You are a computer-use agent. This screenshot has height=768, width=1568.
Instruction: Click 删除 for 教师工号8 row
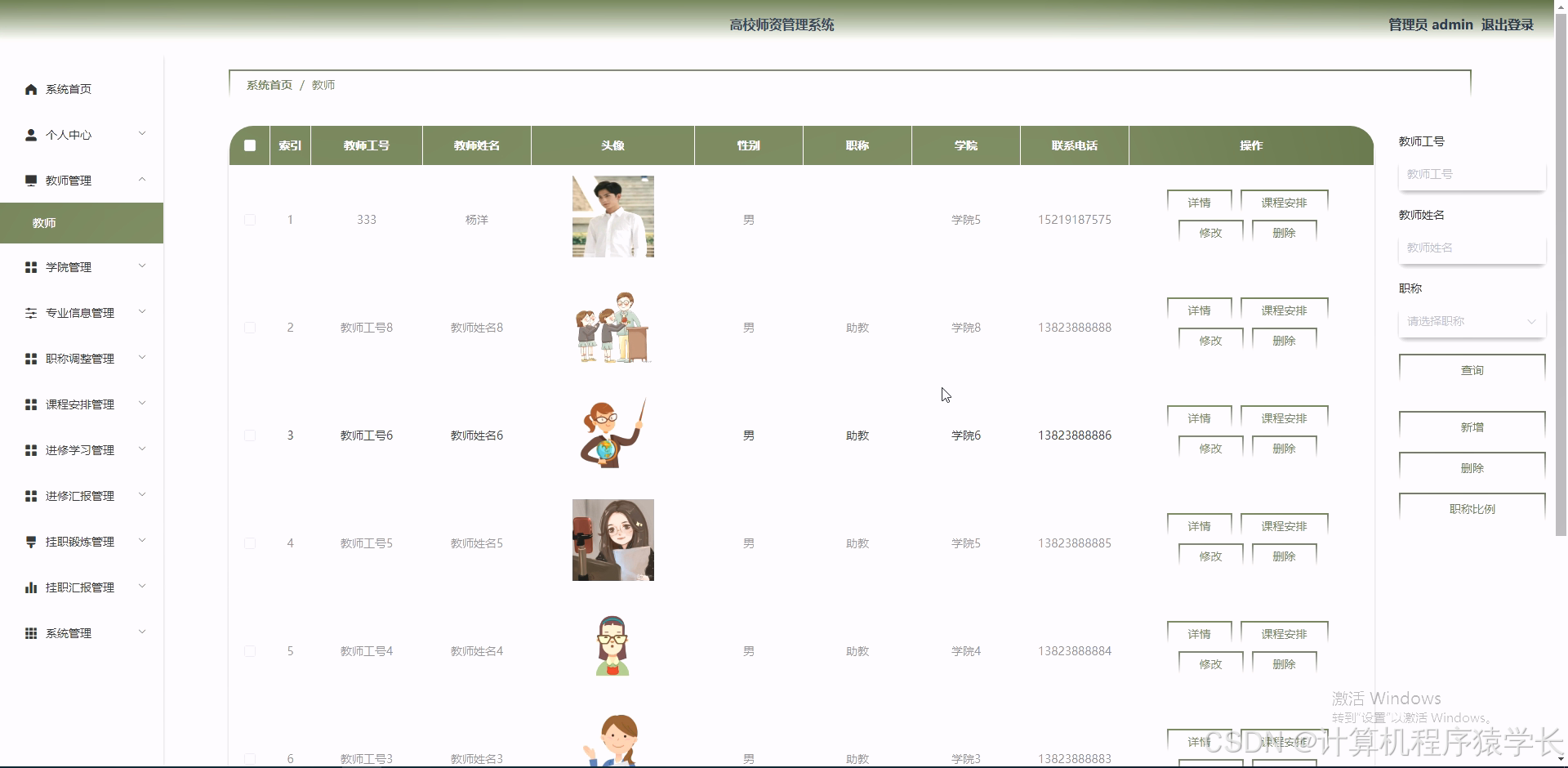[x=1284, y=341]
